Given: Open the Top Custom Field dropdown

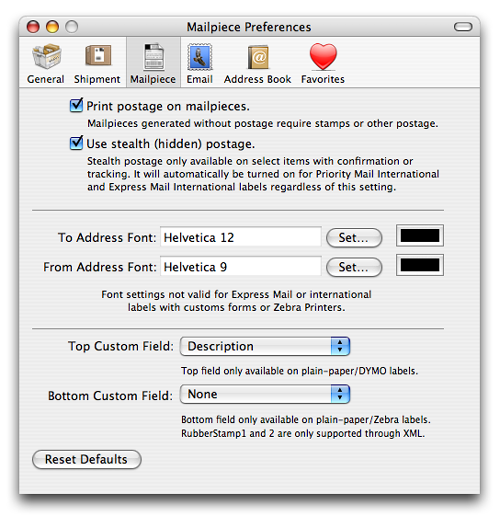Looking at the screenshot, I should point(265,346).
